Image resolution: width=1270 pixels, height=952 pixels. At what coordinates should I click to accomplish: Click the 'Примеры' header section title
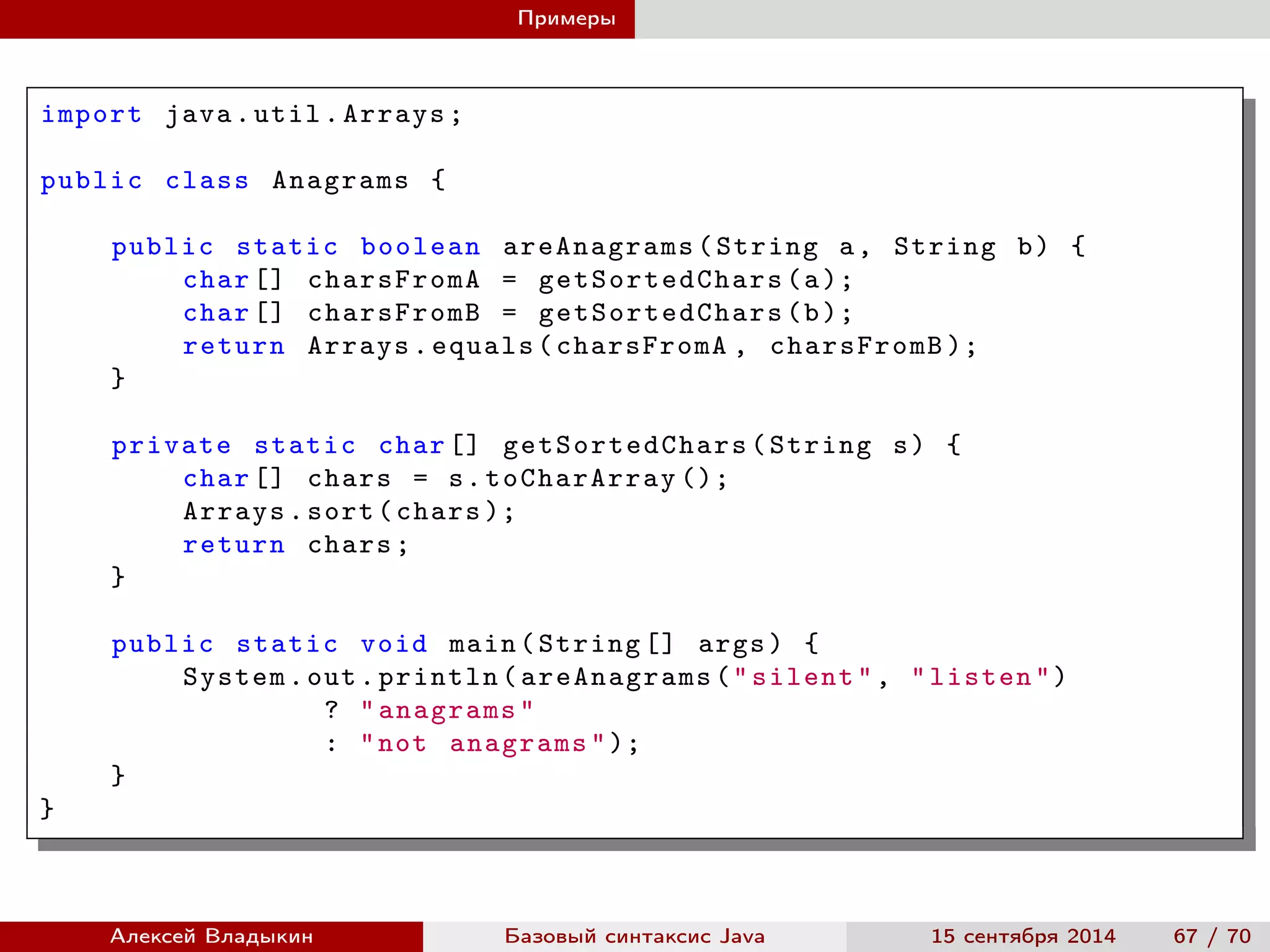(x=566, y=19)
